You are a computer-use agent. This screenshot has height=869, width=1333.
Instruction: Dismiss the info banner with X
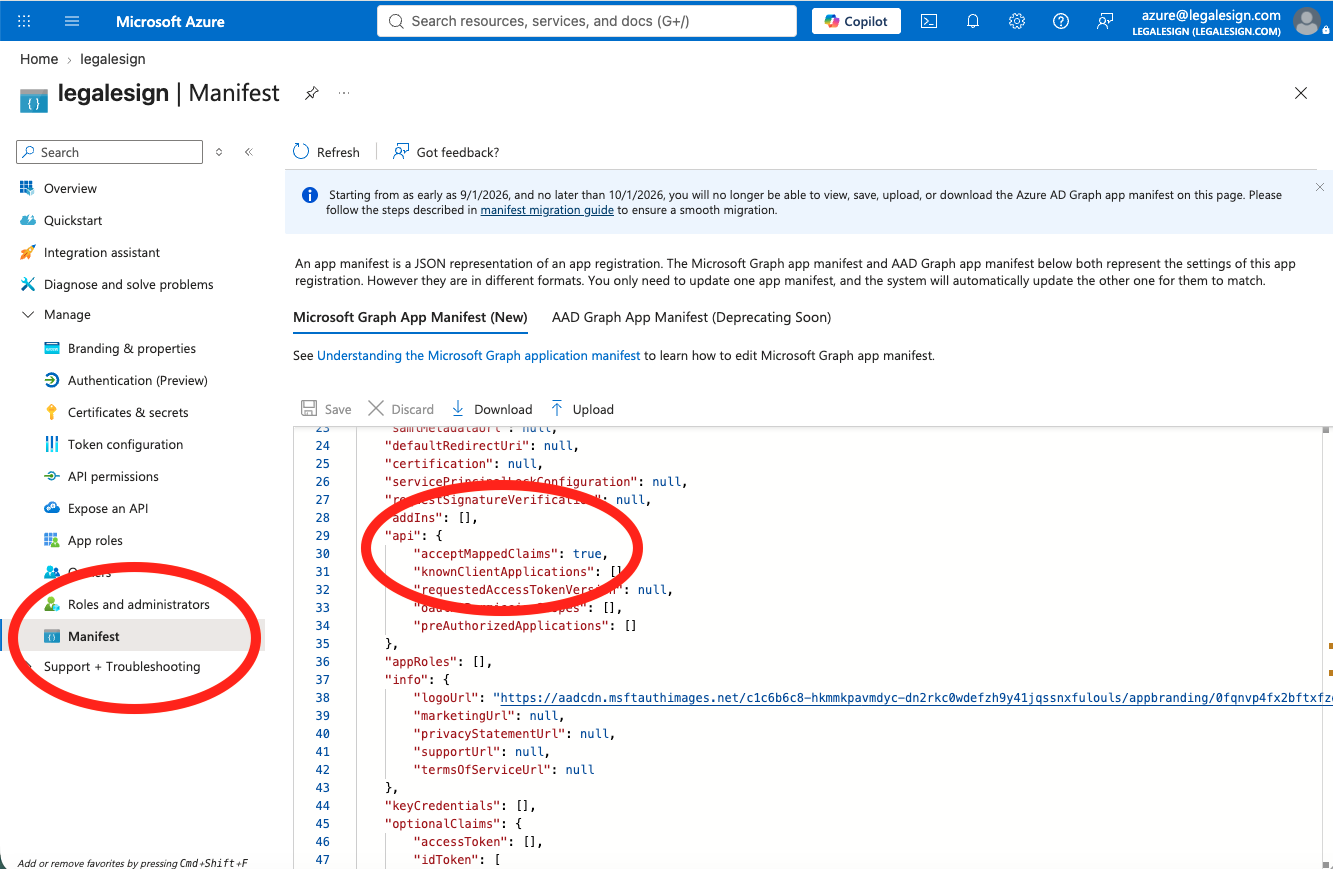(x=1320, y=187)
